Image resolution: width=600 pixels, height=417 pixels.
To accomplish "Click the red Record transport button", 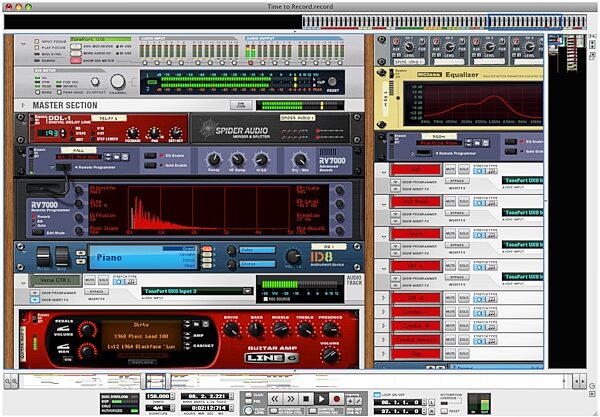I will pyautogui.click(x=337, y=399).
